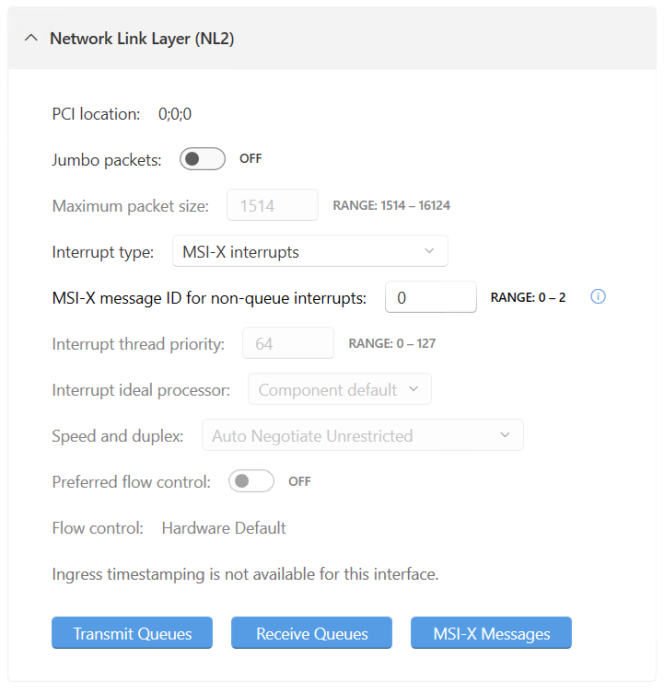Toggle the Jumbo packets switch
Viewport: 664px width, 692px height.
coord(202,159)
